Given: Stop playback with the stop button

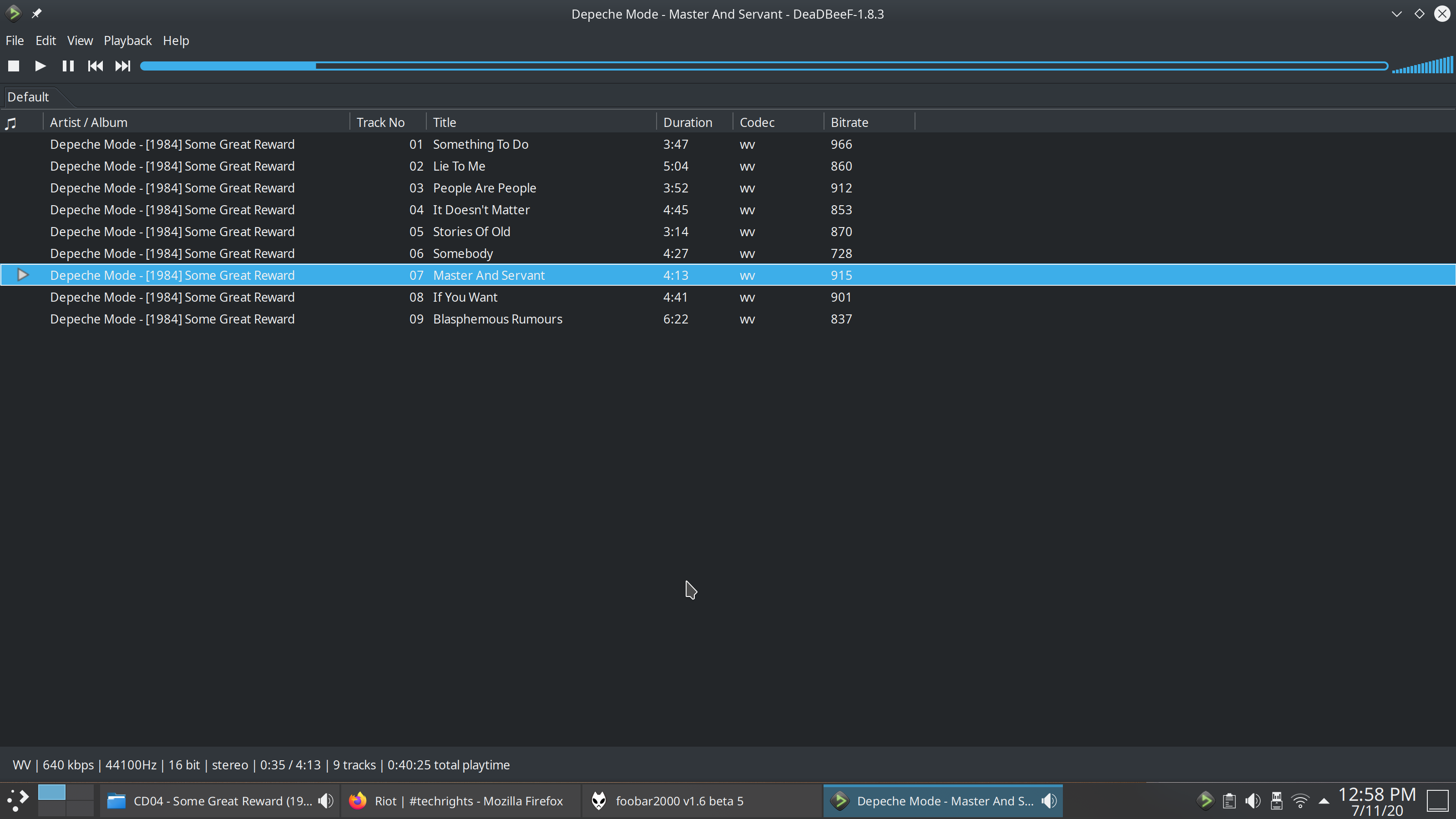Looking at the screenshot, I should pos(14,66).
